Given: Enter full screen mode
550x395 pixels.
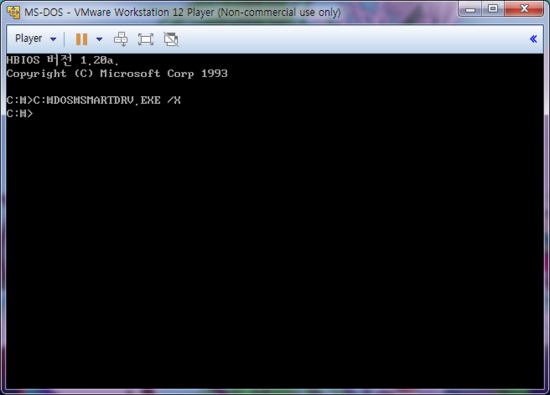Looking at the screenshot, I should 146,39.
